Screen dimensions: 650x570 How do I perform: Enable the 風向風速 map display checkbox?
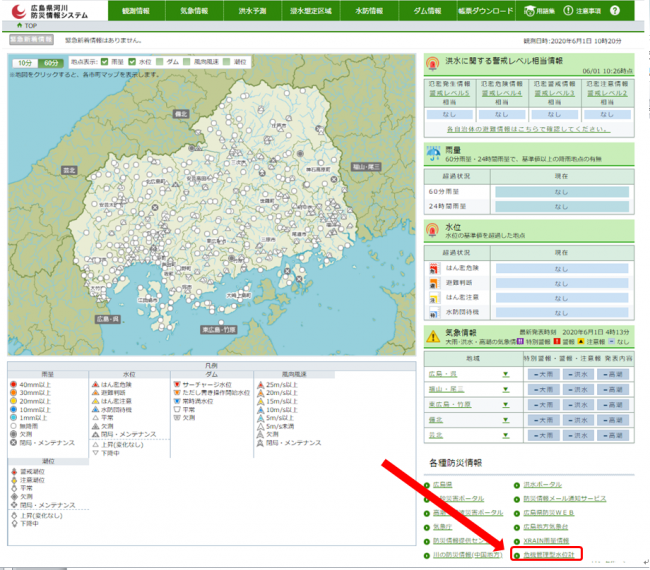pyautogui.click(x=187, y=62)
